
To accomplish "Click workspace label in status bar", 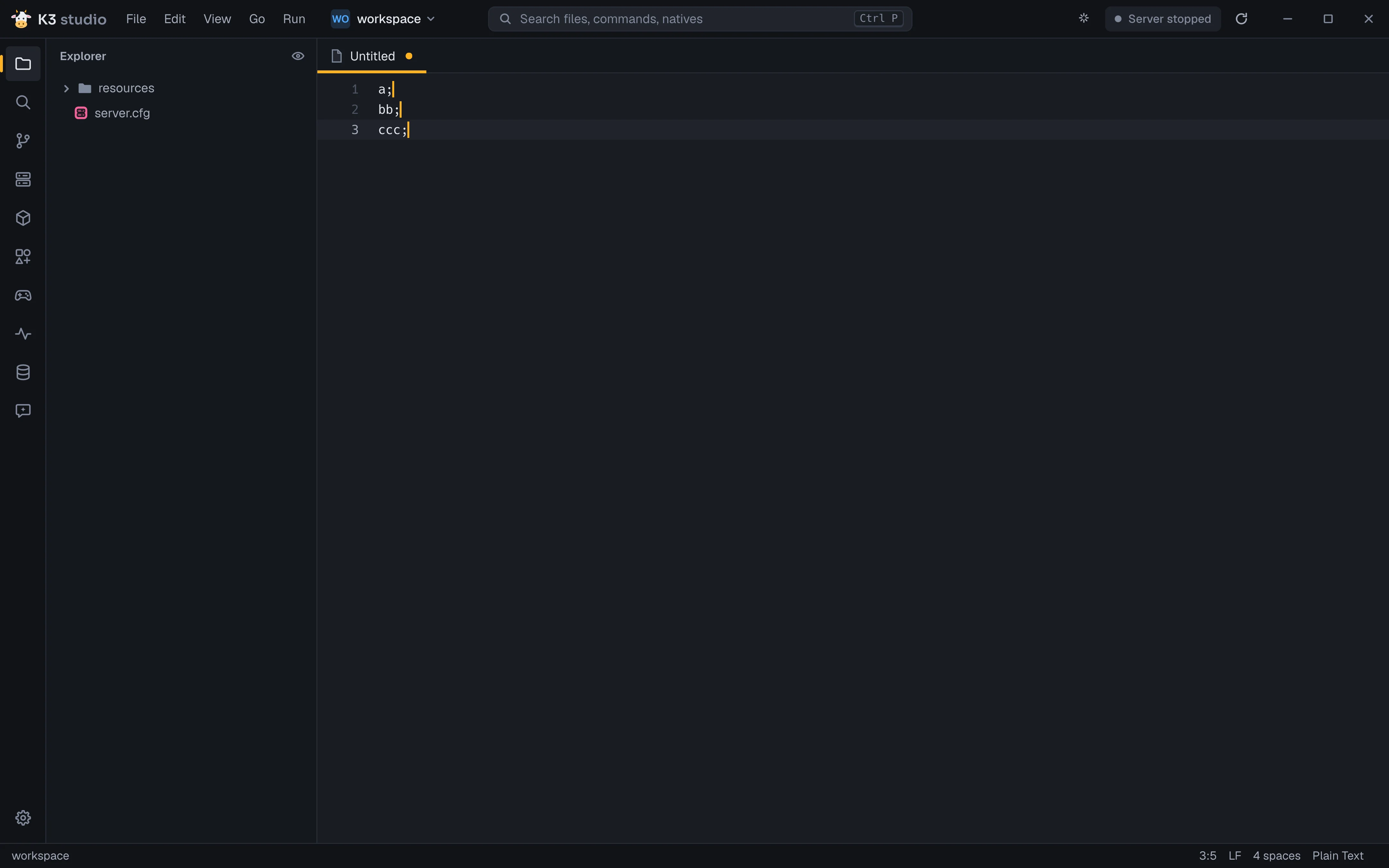I will click(x=40, y=856).
